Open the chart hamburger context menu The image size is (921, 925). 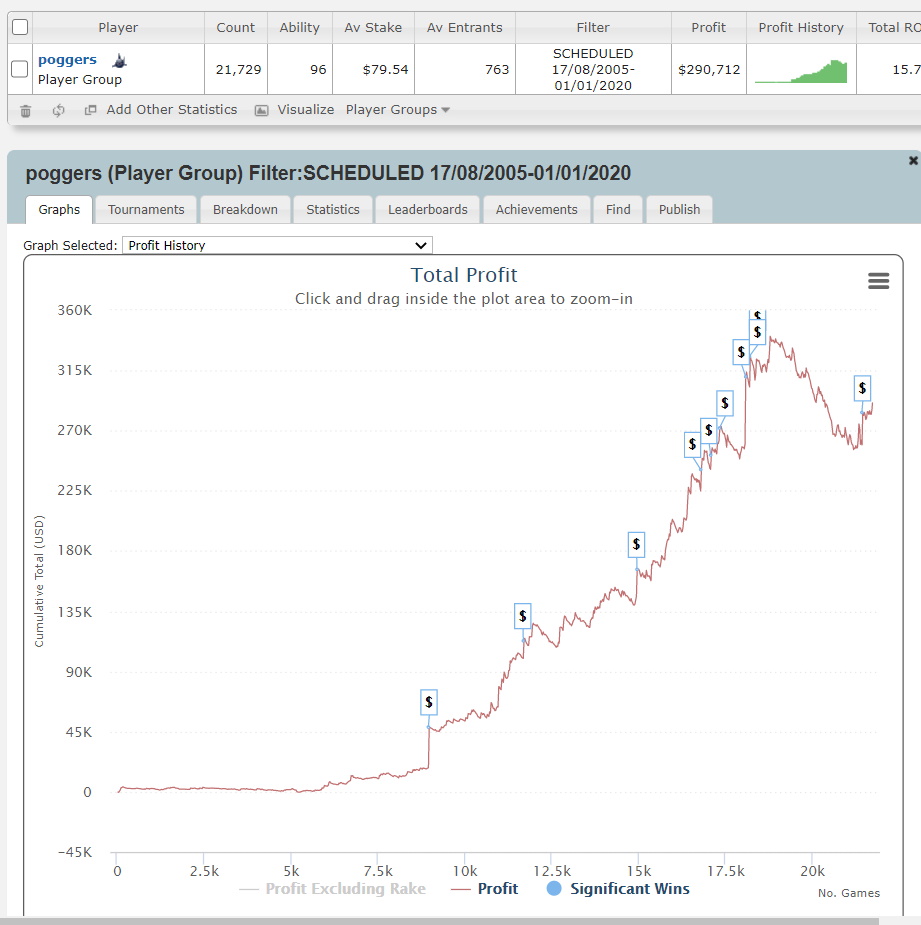(879, 281)
